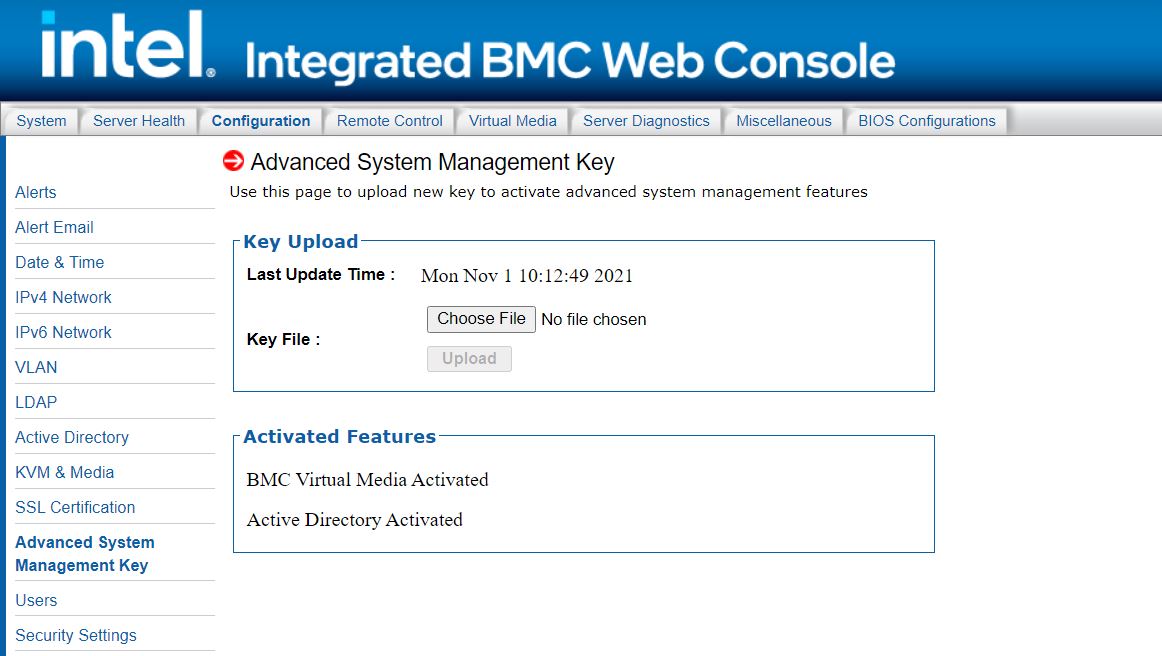Navigate to Alert Email settings
The image size is (1162, 656).
pyautogui.click(x=54, y=227)
